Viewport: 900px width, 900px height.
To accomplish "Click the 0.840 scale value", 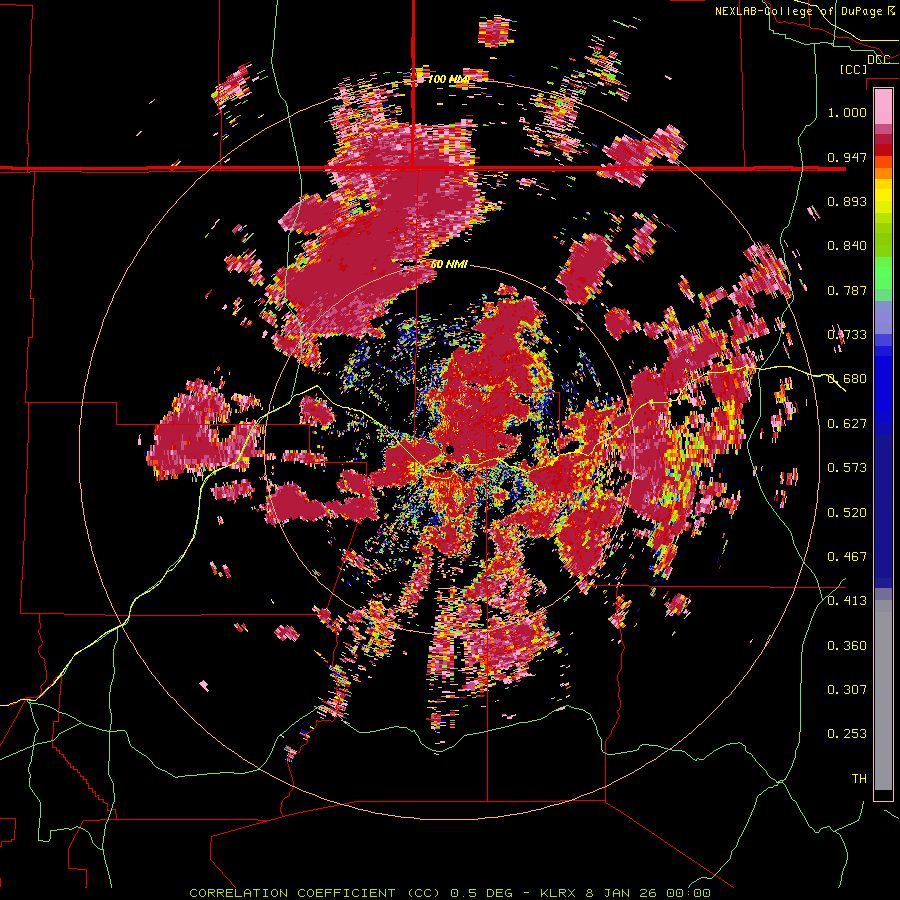I will click(x=847, y=245).
